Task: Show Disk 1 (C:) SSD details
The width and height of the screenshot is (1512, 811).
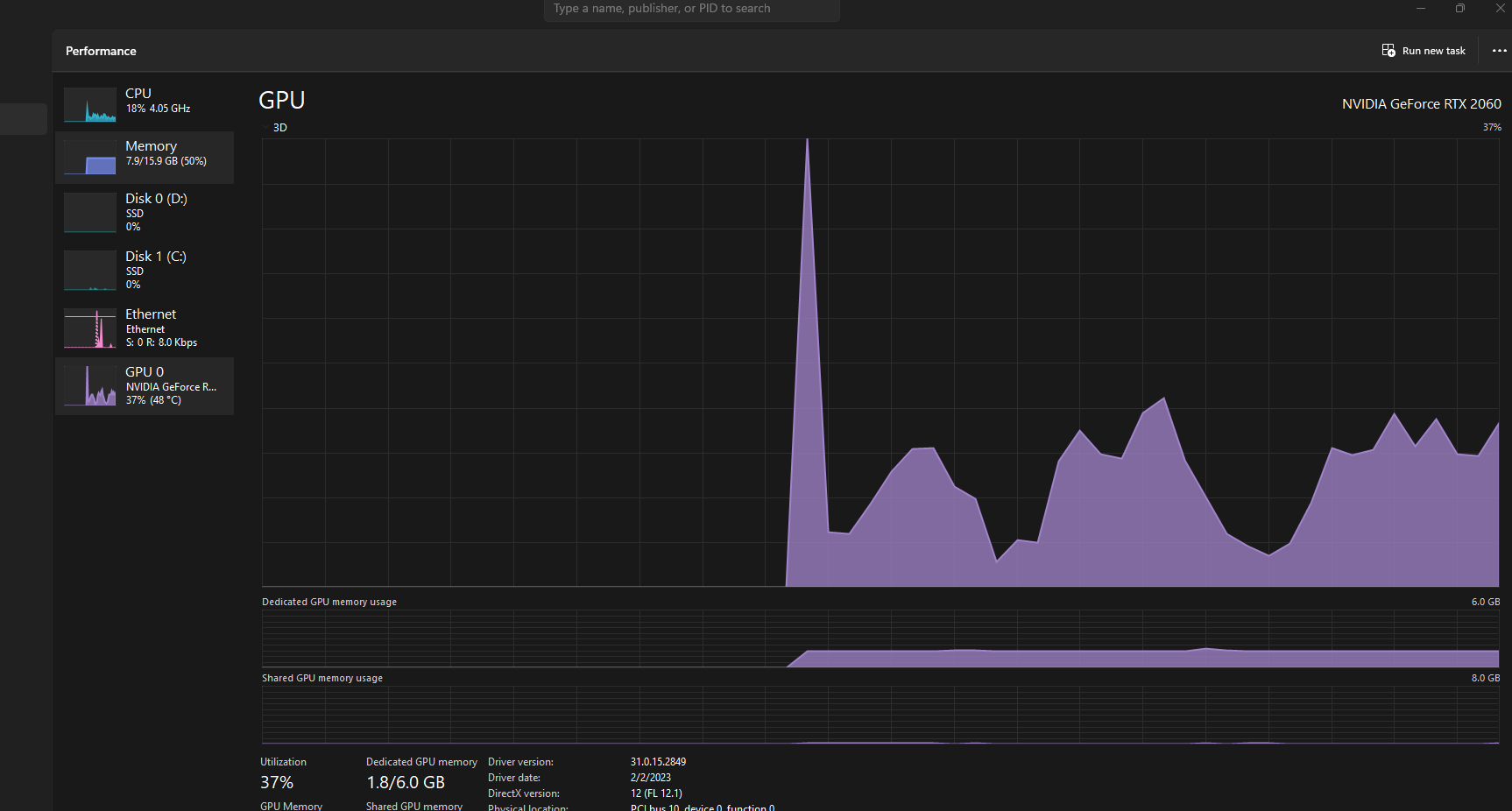Action: 145,271
